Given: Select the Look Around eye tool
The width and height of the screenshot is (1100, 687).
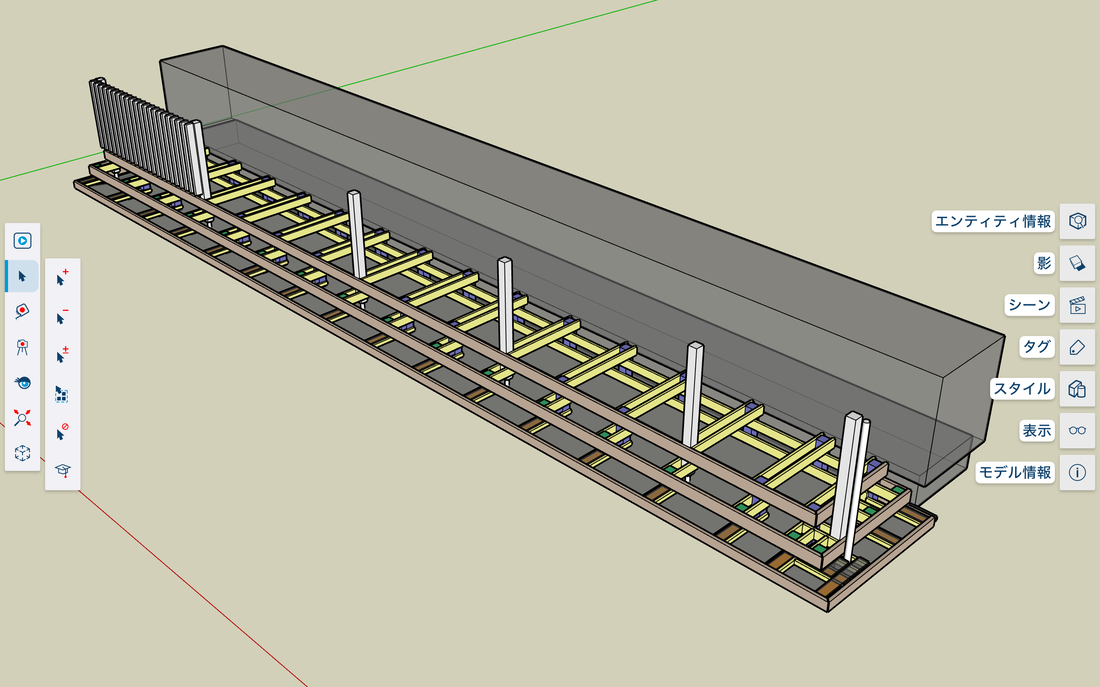Looking at the screenshot, I should [22, 382].
